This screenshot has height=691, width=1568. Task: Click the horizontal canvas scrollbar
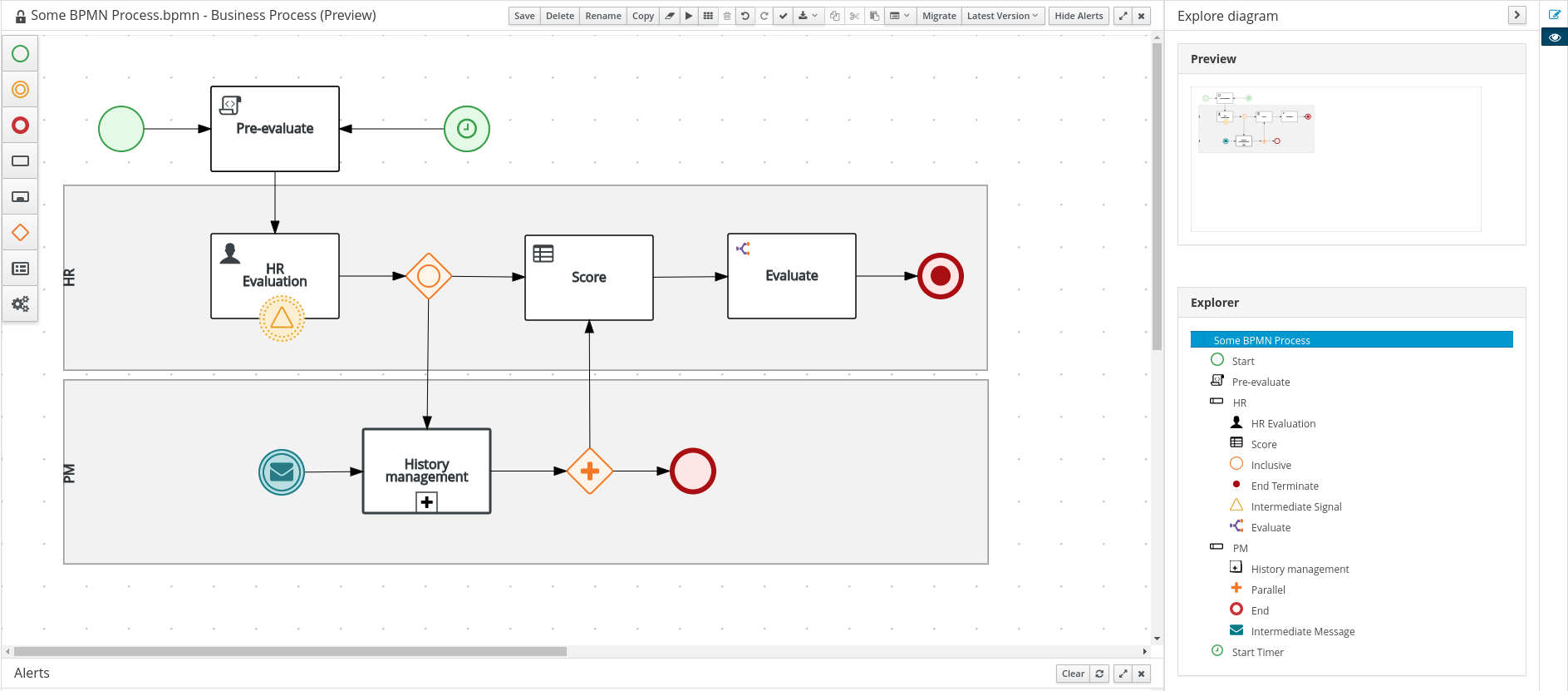pyautogui.click(x=291, y=652)
